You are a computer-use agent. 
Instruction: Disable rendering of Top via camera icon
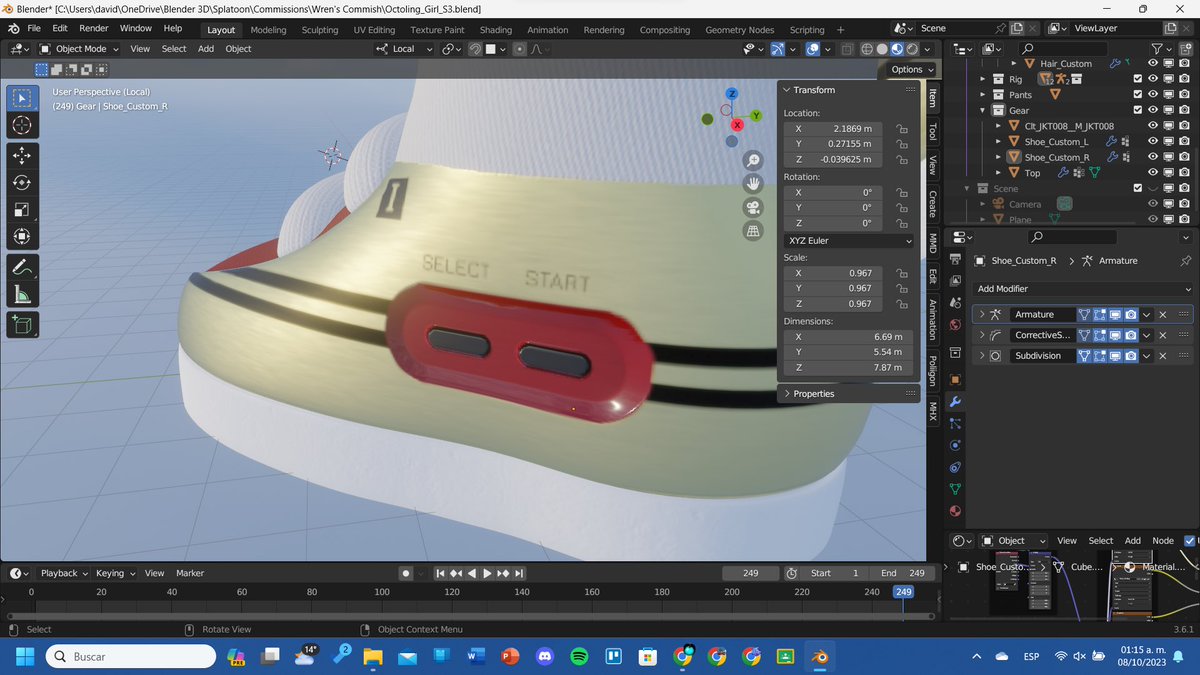tap(1184, 173)
